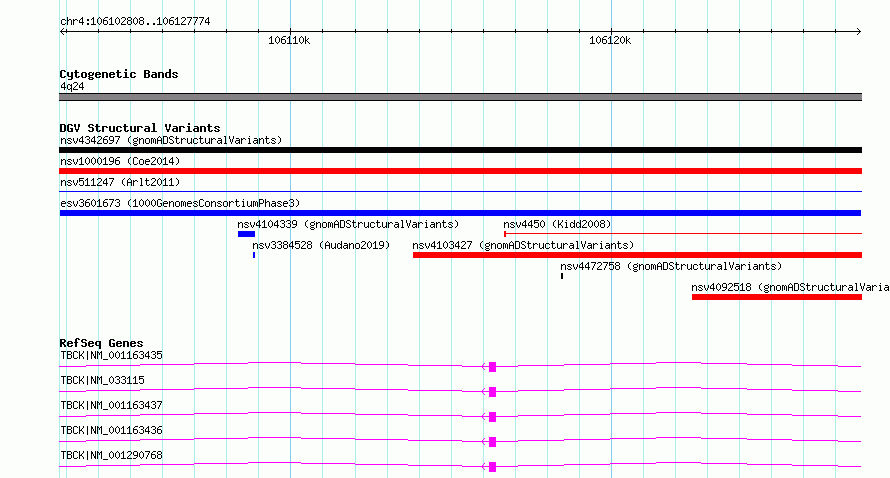Image resolution: width=890 pixels, height=478 pixels.
Task: Click the tiny nsv3384528 Audano2019 marker
Action: click(x=254, y=255)
